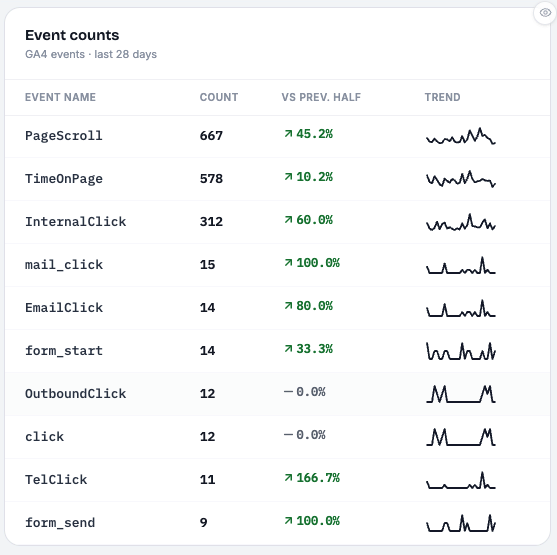The image size is (557, 555).
Task: Click the 166.7% change value
Action: click(x=318, y=478)
